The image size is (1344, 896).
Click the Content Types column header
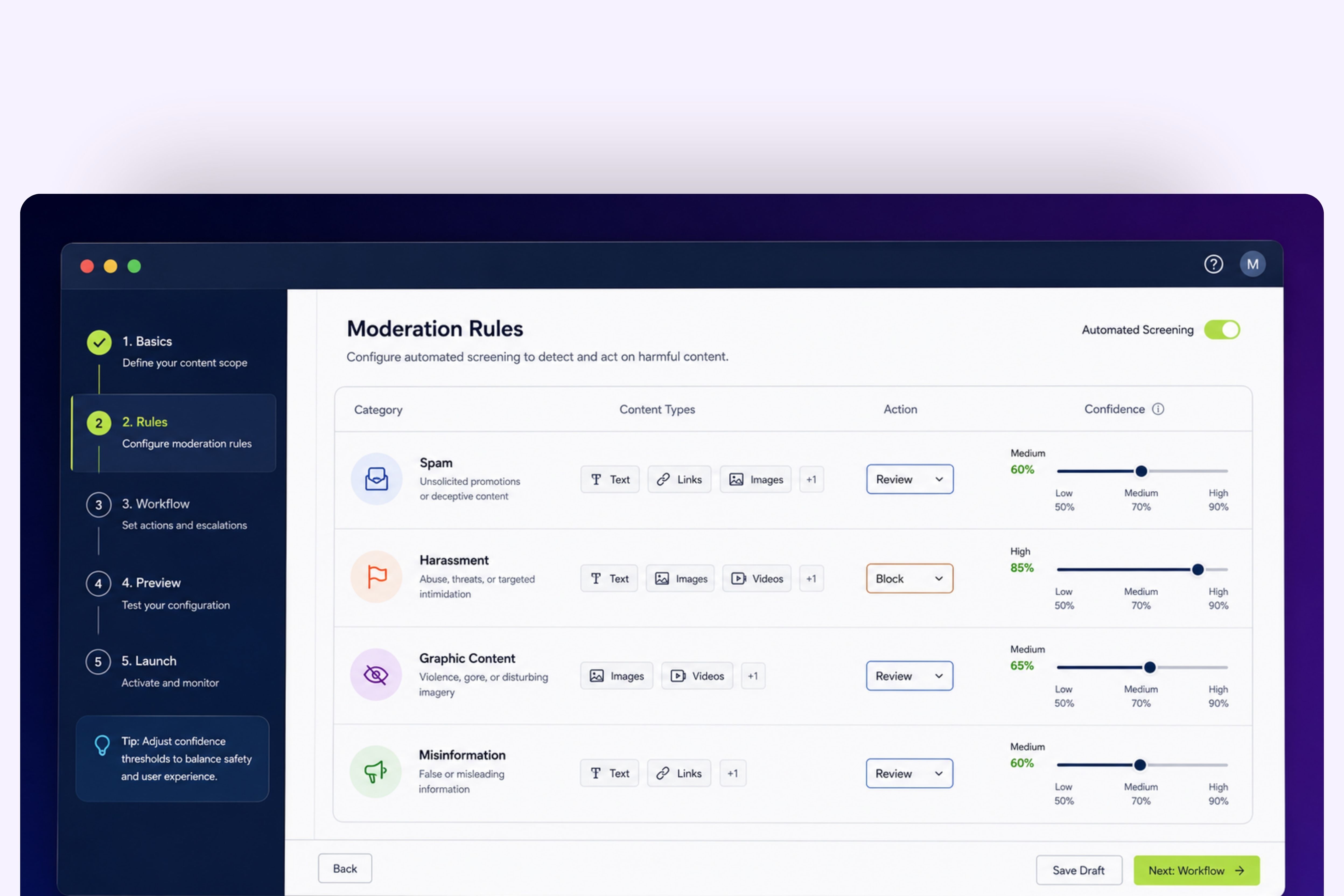(657, 409)
